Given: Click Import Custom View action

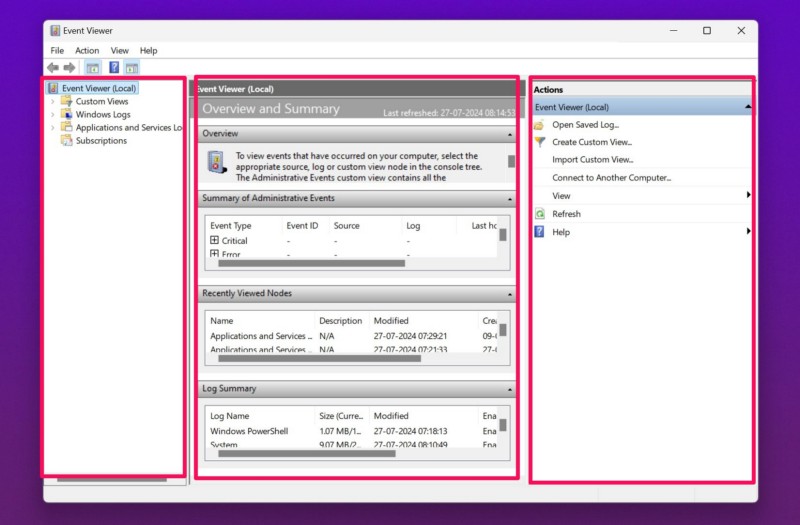Looking at the screenshot, I should tap(592, 160).
